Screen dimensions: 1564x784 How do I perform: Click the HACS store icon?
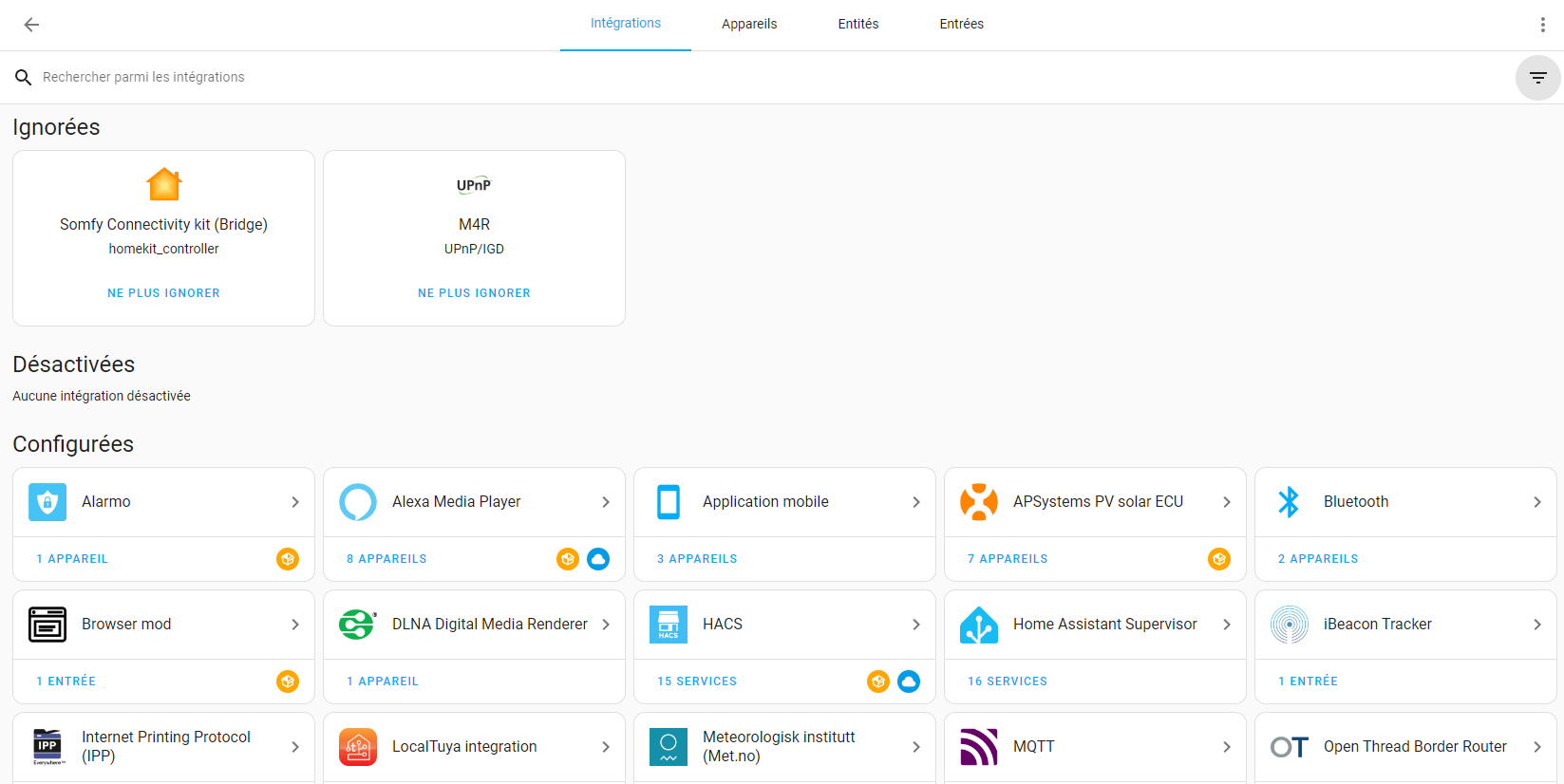669,625
